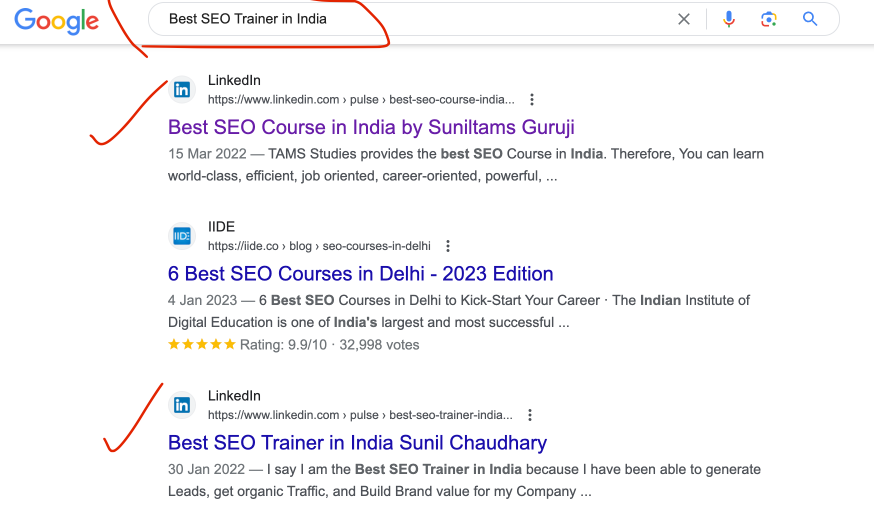The height and width of the screenshot is (528, 874).
Task: Click linkedin.com best-seo-trainer-india URL breadcrumb
Action: (360, 415)
